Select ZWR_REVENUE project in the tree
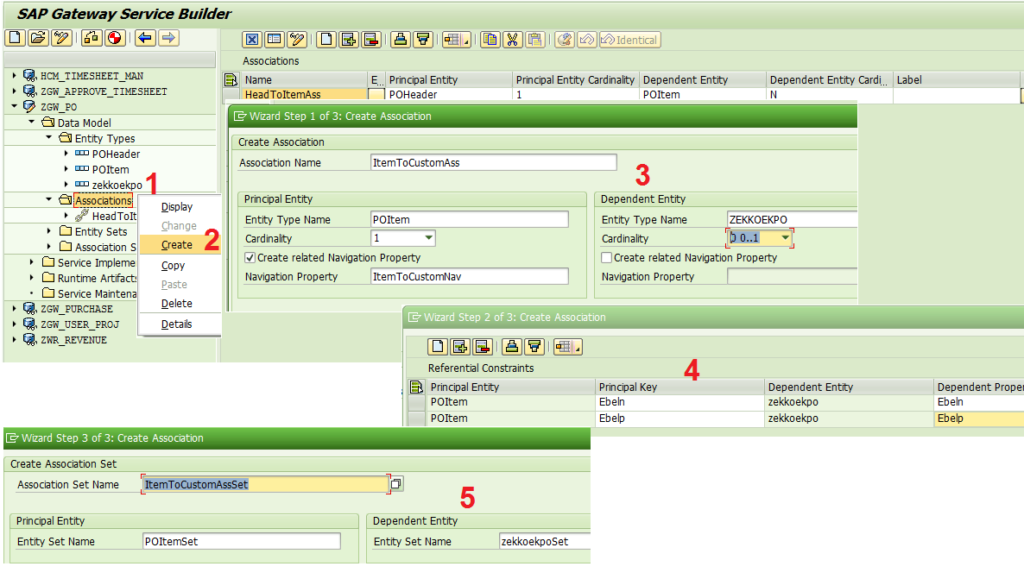 [74, 340]
